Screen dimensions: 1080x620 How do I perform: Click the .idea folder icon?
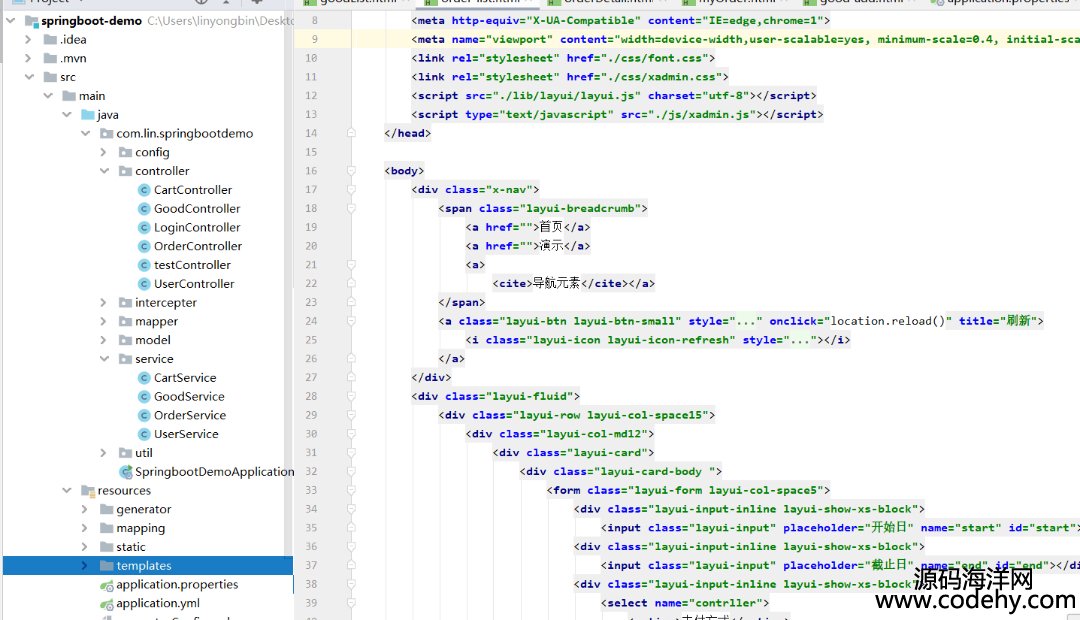pyautogui.click(x=50, y=39)
